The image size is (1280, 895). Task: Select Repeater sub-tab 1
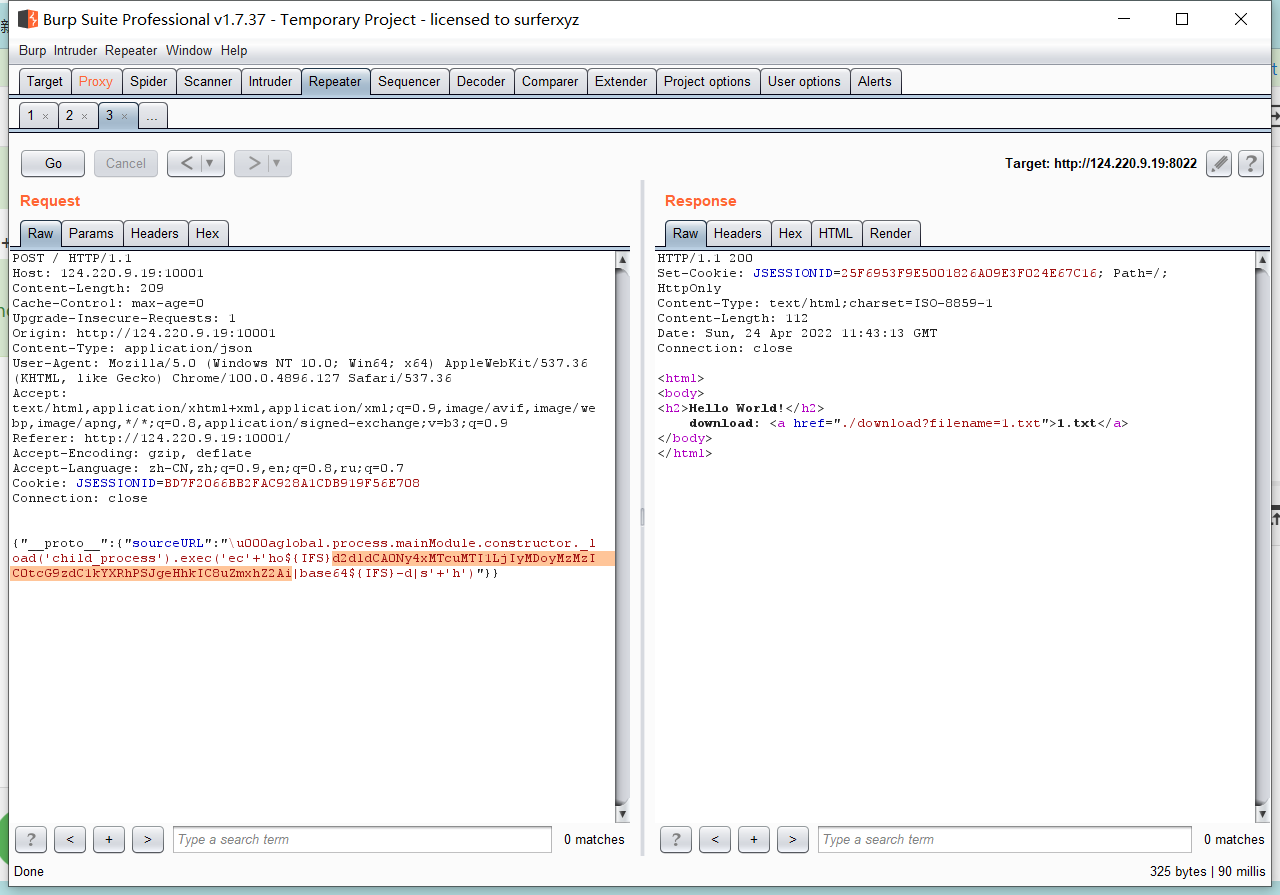coord(30,115)
